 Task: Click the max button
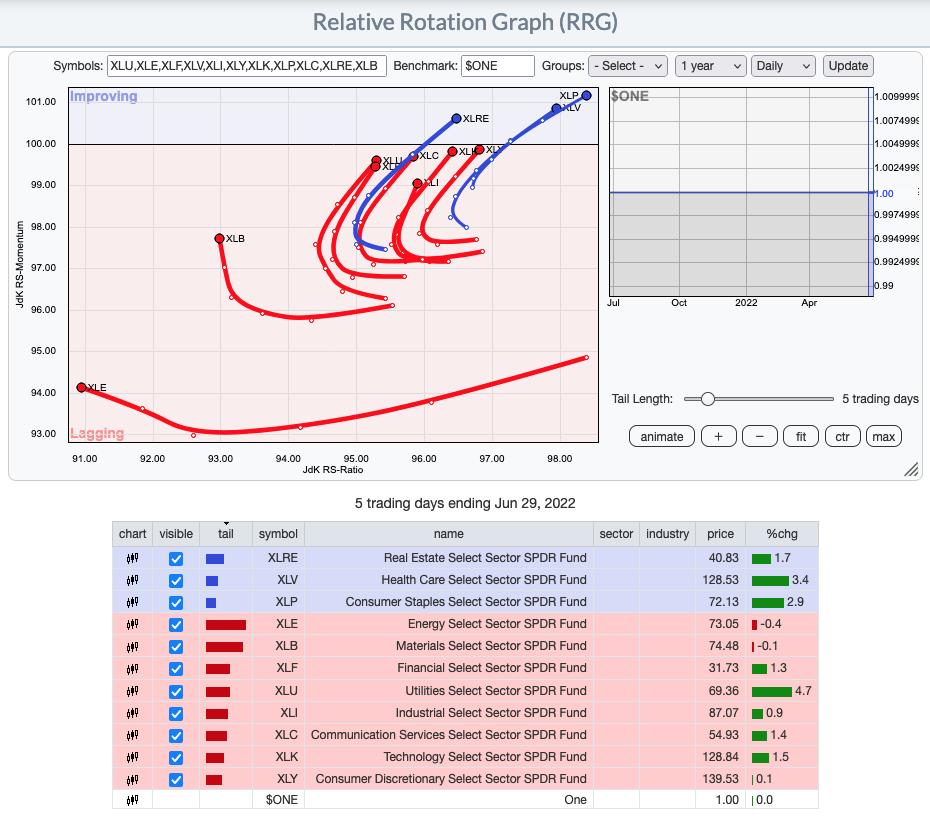[883, 436]
